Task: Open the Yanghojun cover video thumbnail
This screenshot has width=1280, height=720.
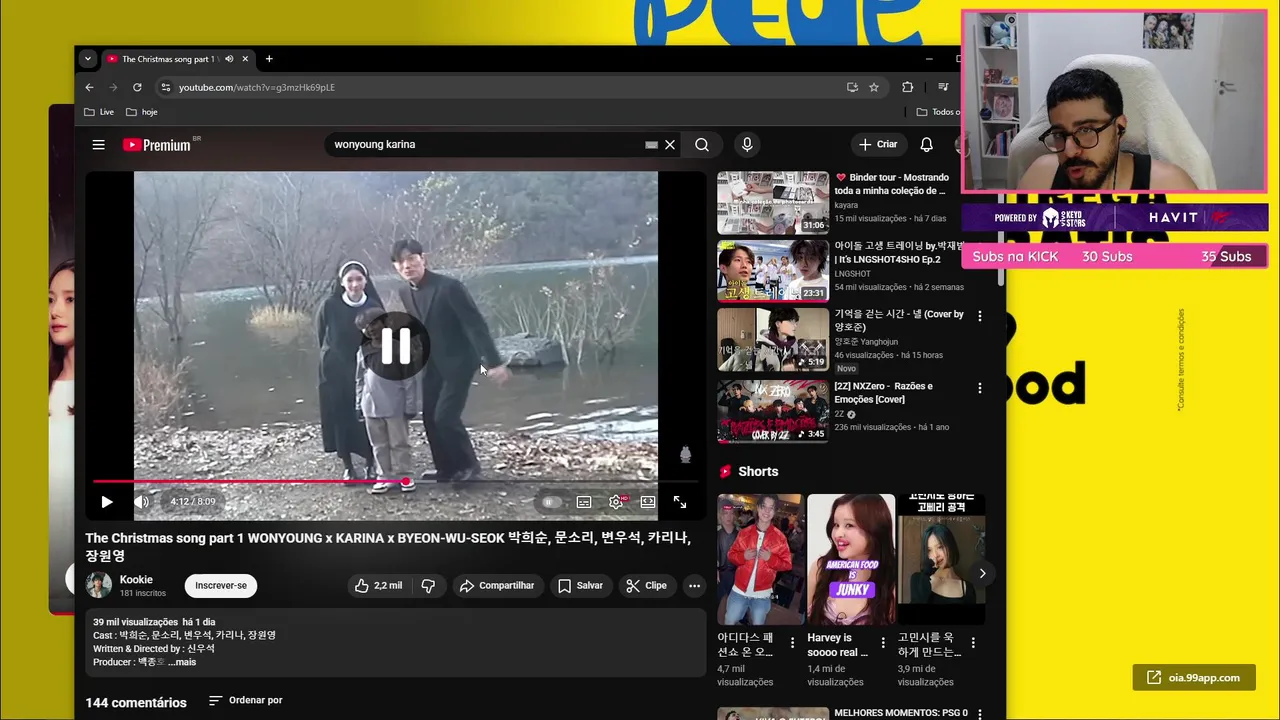Action: (x=773, y=339)
